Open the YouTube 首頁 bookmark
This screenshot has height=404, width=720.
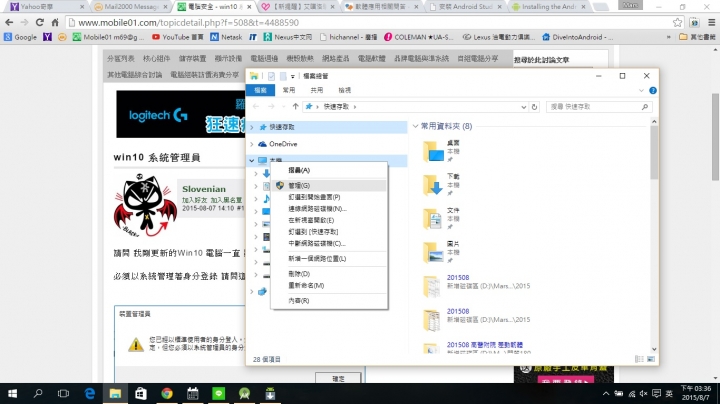click(178, 37)
